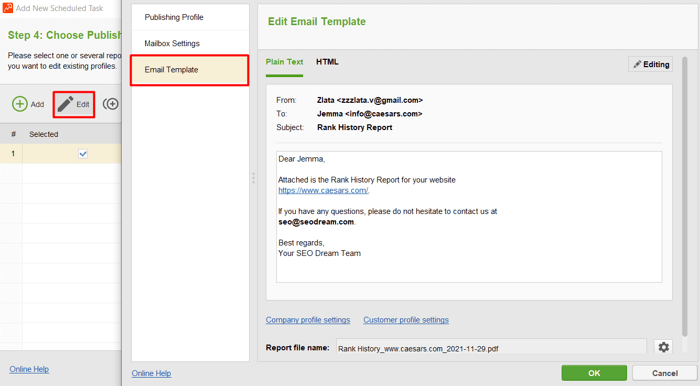The image size is (700, 386).
Task: Click 'Dear Jemma,' greeting line
Action: 301,159
